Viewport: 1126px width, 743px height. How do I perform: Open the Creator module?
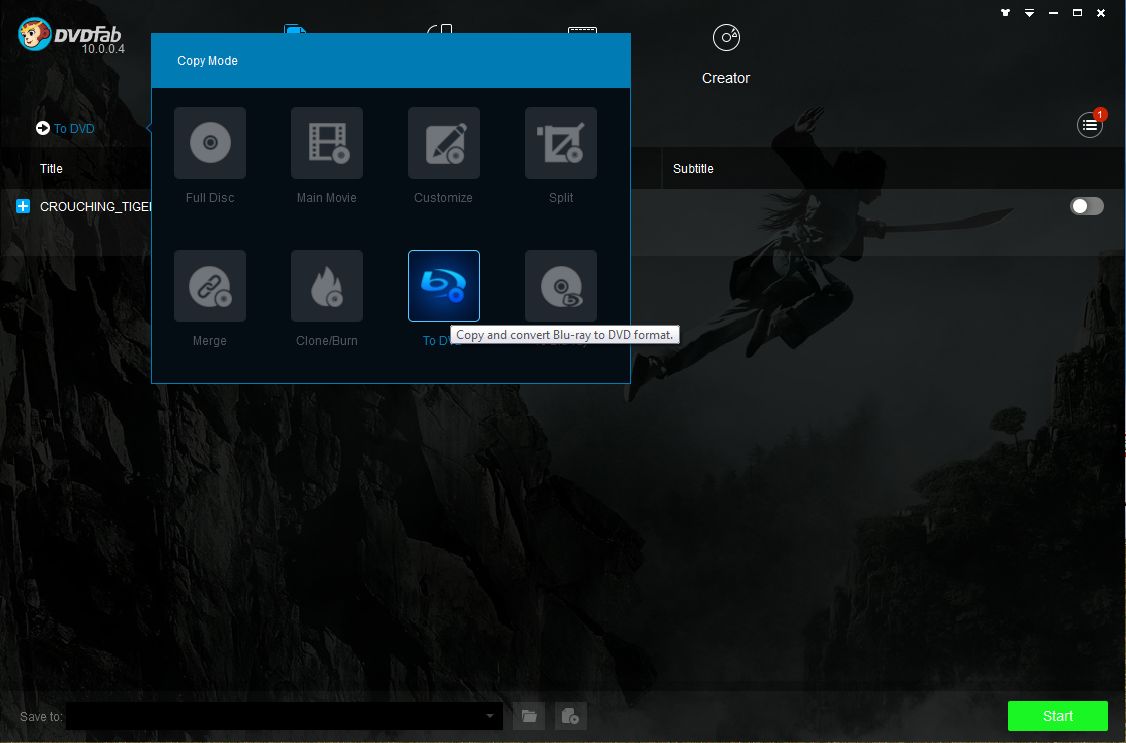click(x=726, y=55)
